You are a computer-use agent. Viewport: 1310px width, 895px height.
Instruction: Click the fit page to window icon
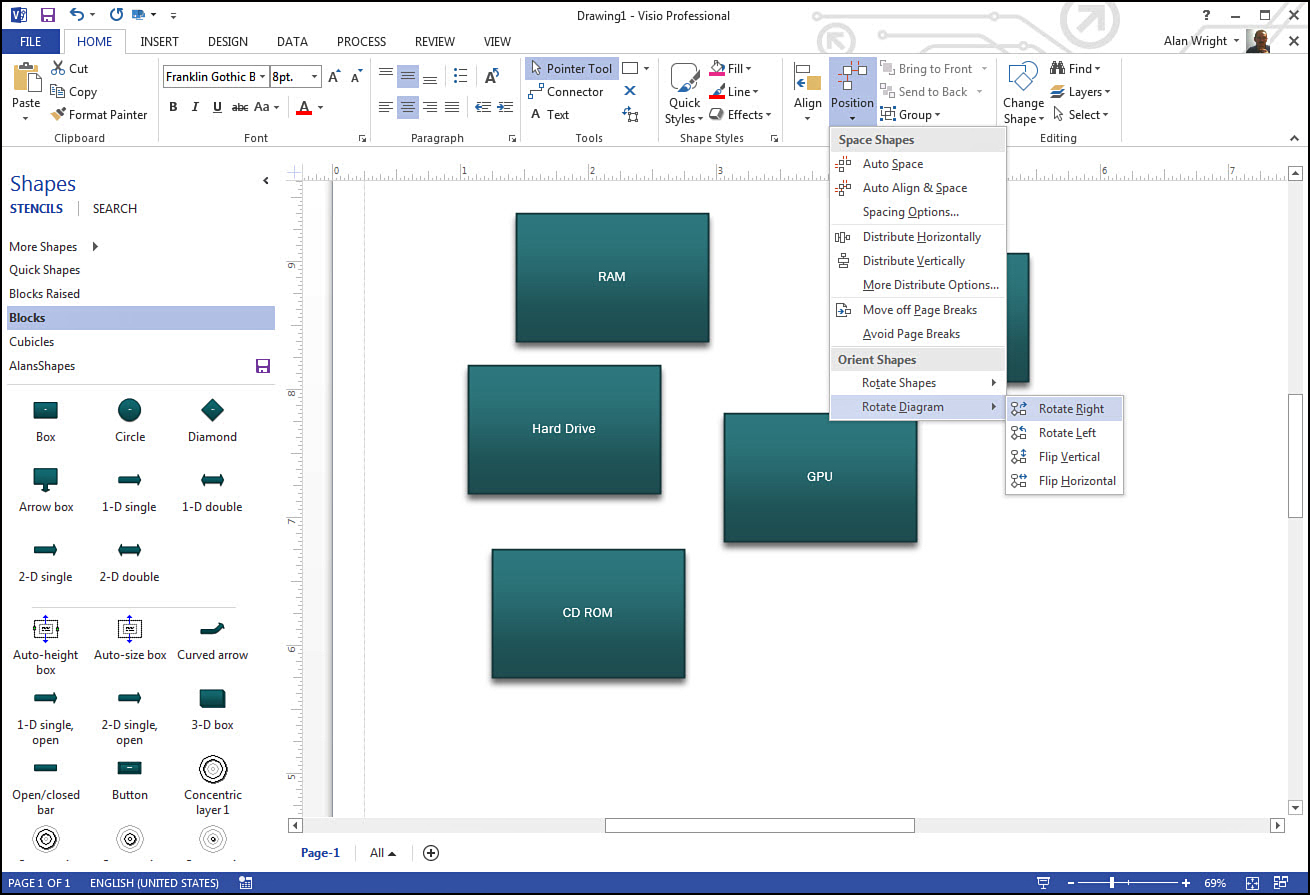(x=1251, y=883)
